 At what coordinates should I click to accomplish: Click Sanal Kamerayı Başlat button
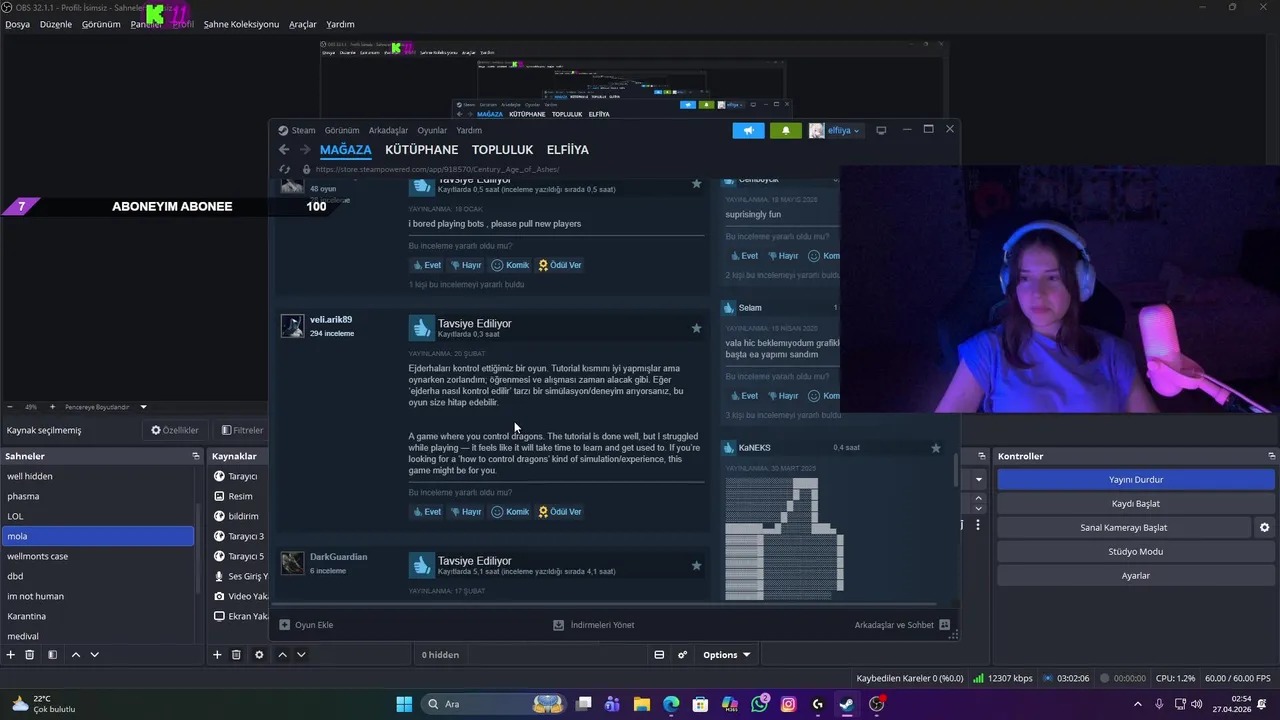click(x=1123, y=528)
